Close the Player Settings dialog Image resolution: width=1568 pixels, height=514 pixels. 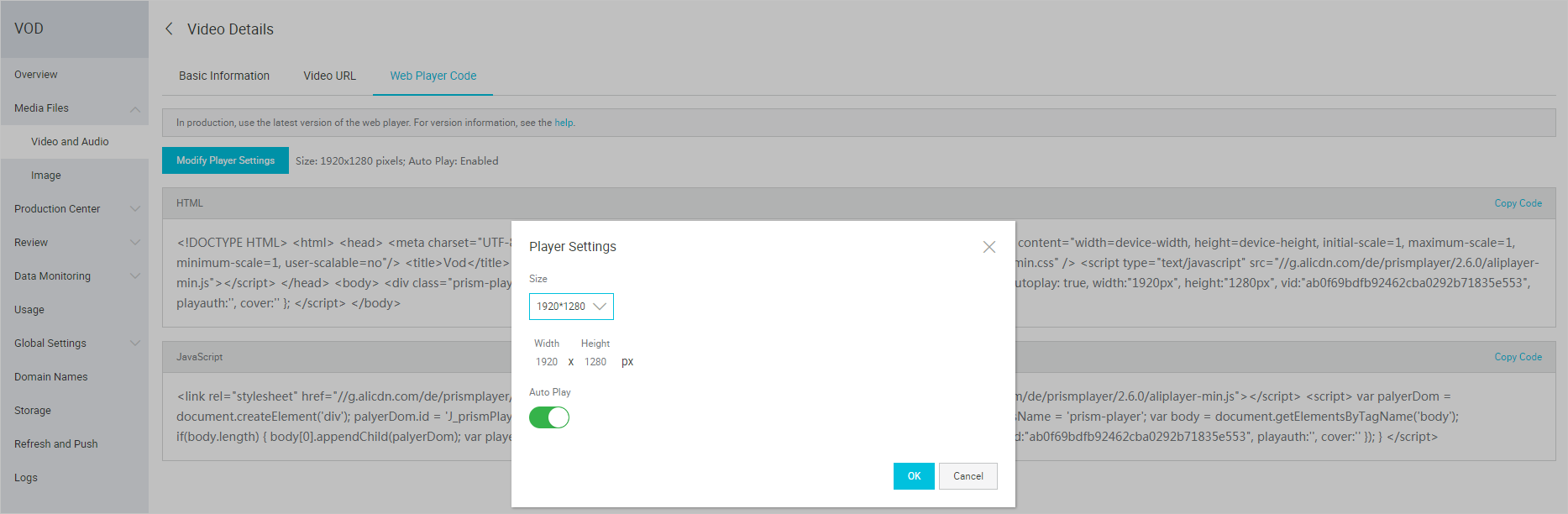[989, 247]
